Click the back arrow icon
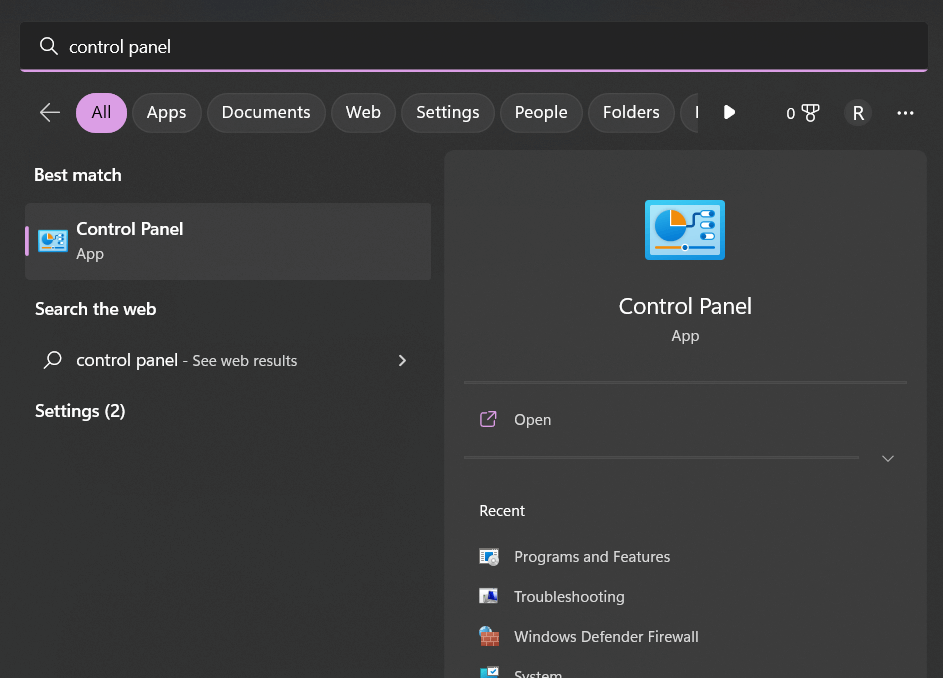 tap(50, 112)
